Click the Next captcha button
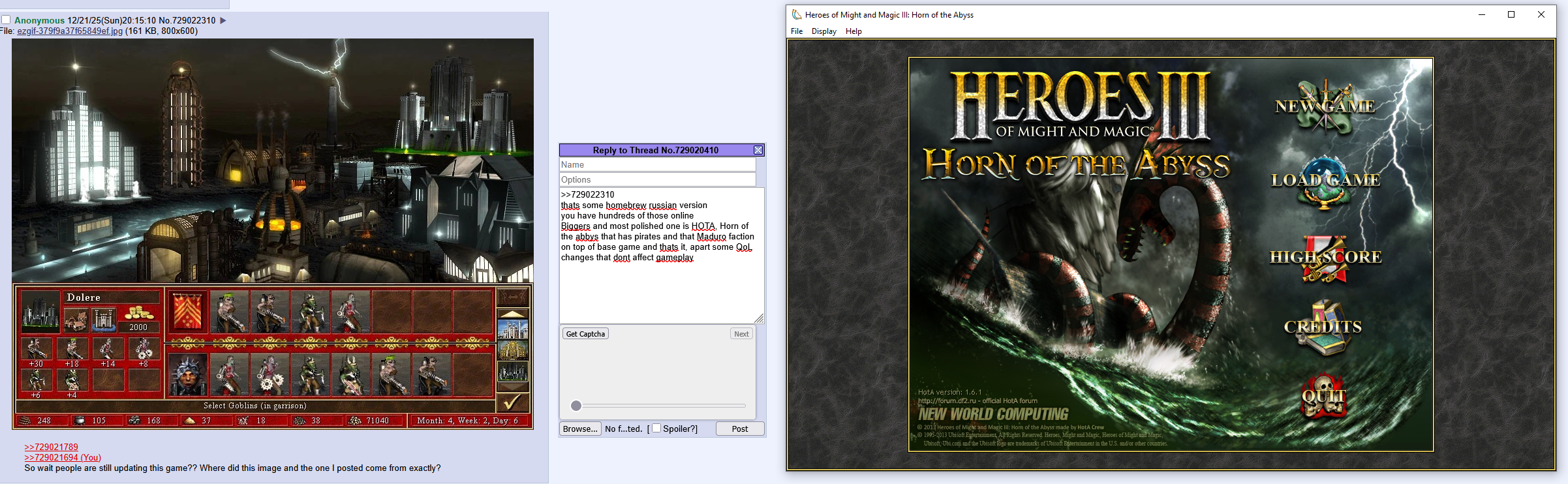Viewport: 1568px width, 484px height. [741, 334]
